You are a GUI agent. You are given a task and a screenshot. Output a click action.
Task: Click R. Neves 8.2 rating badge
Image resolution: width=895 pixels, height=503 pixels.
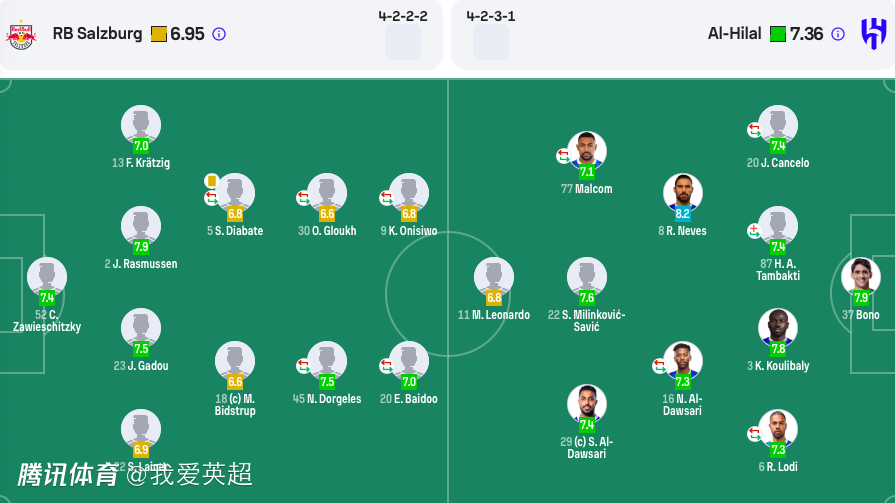[x=683, y=213]
